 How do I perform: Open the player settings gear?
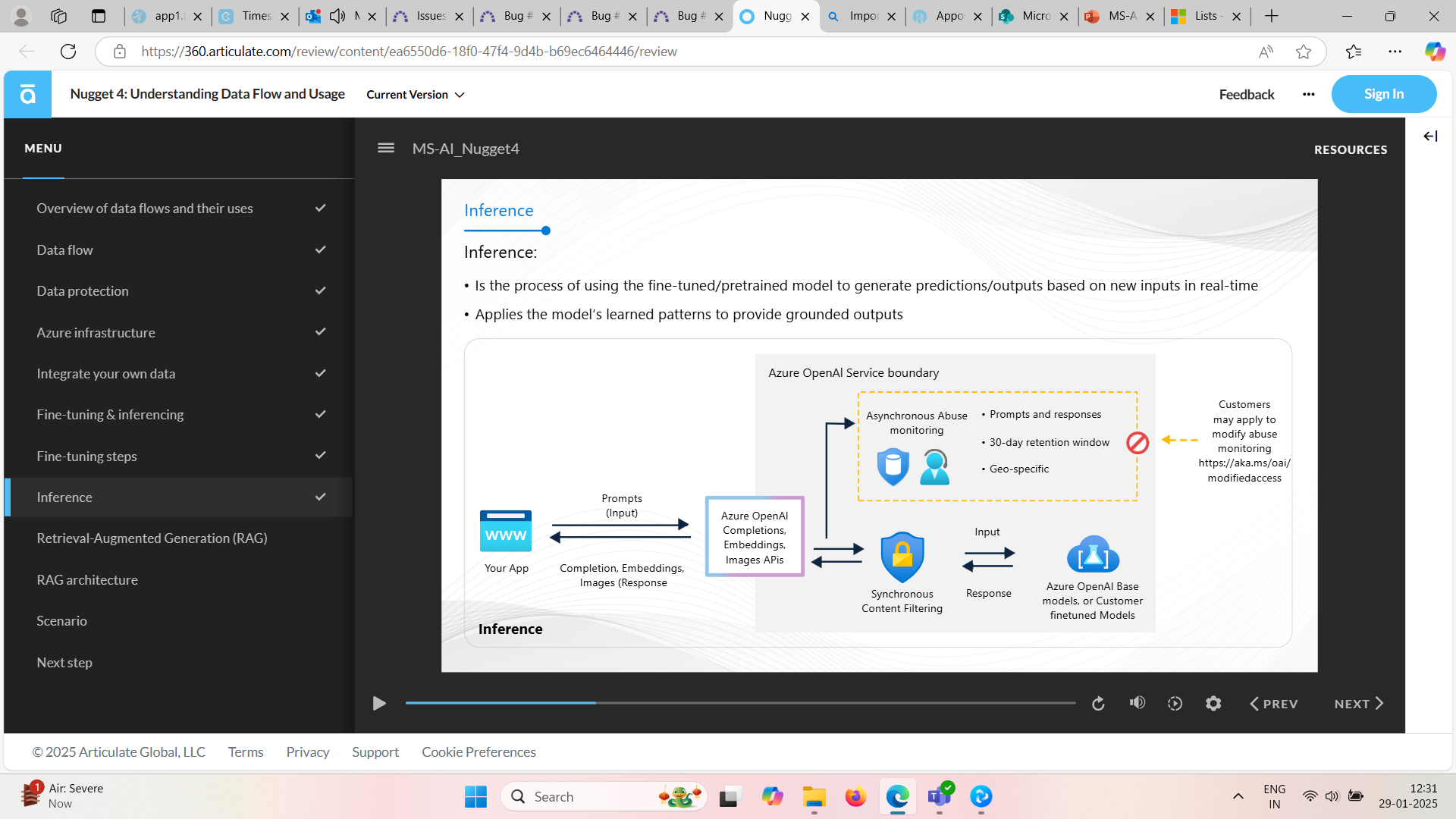tap(1213, 704)
